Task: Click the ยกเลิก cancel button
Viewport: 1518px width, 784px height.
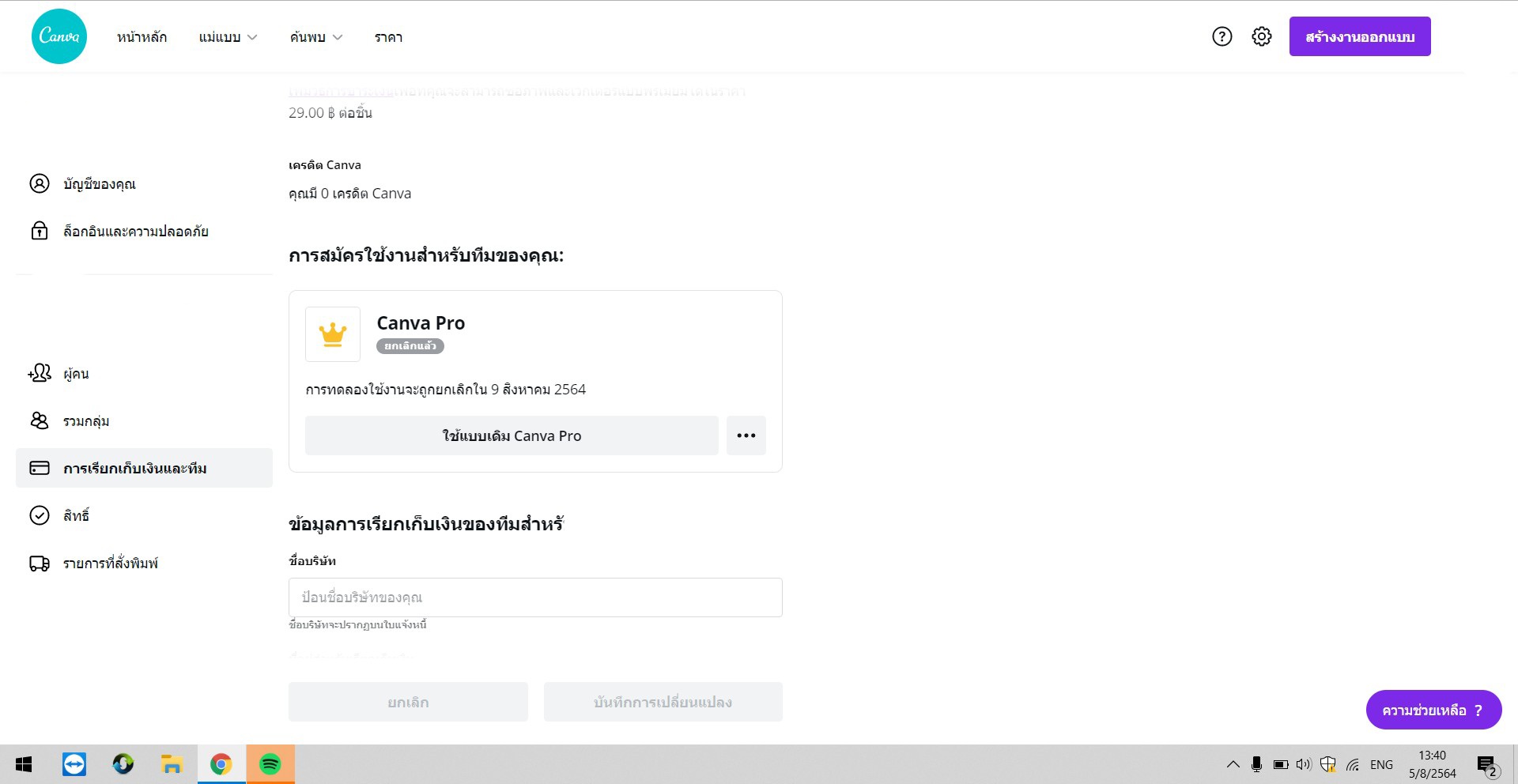Action: pyautogui.click(x=408, y=702)
